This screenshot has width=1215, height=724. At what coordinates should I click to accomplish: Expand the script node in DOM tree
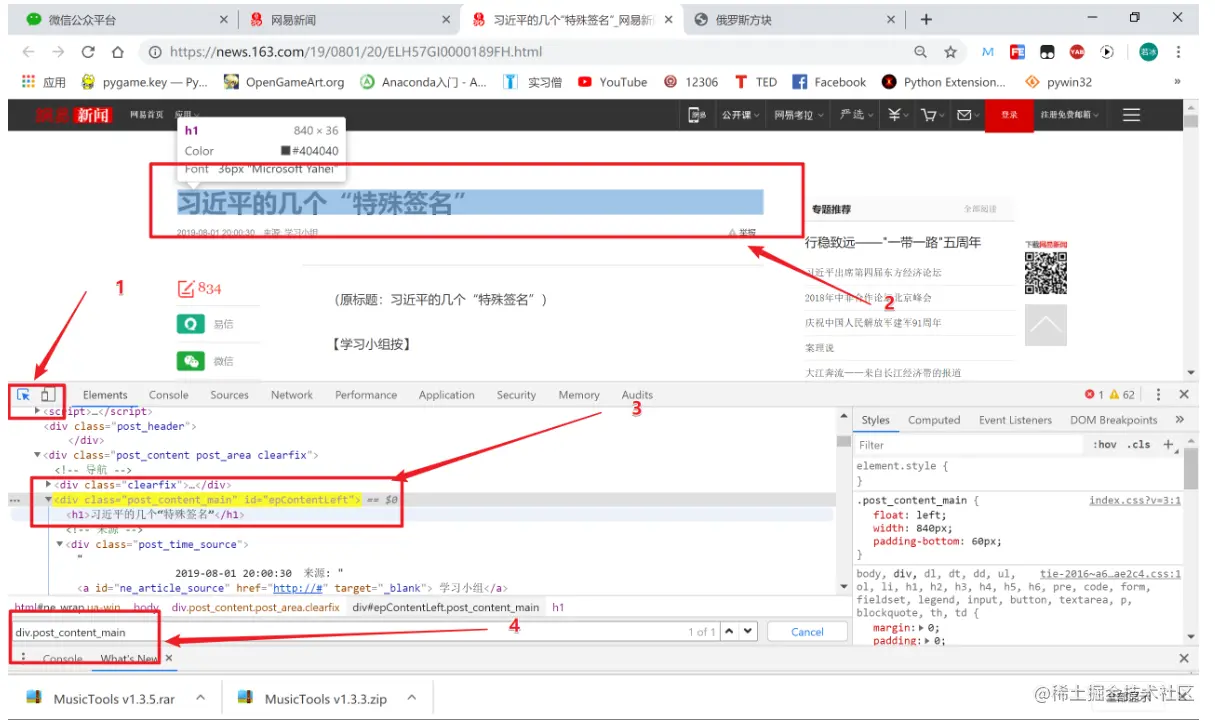[x=38, y=411]
